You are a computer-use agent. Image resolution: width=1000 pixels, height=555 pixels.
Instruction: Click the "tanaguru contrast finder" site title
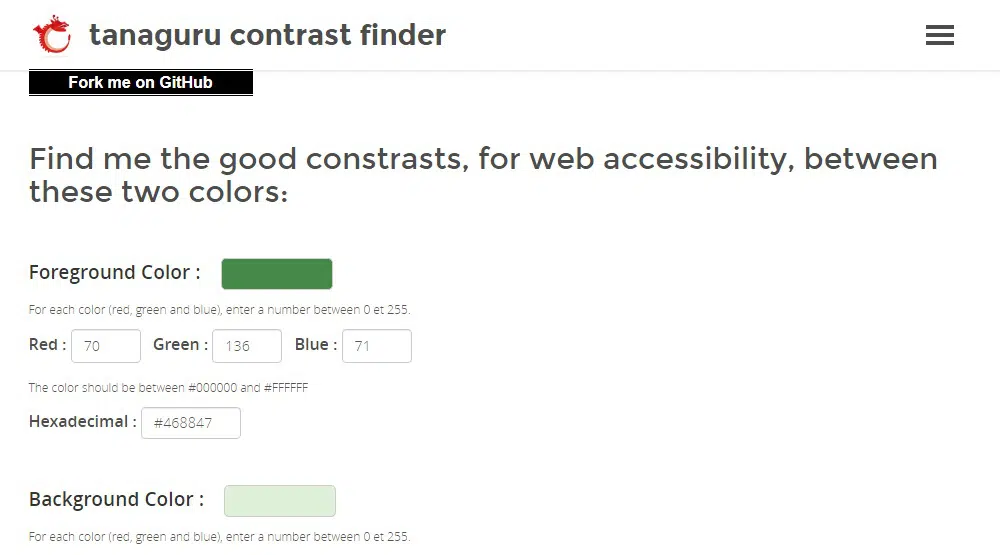(x=267, y=36)
